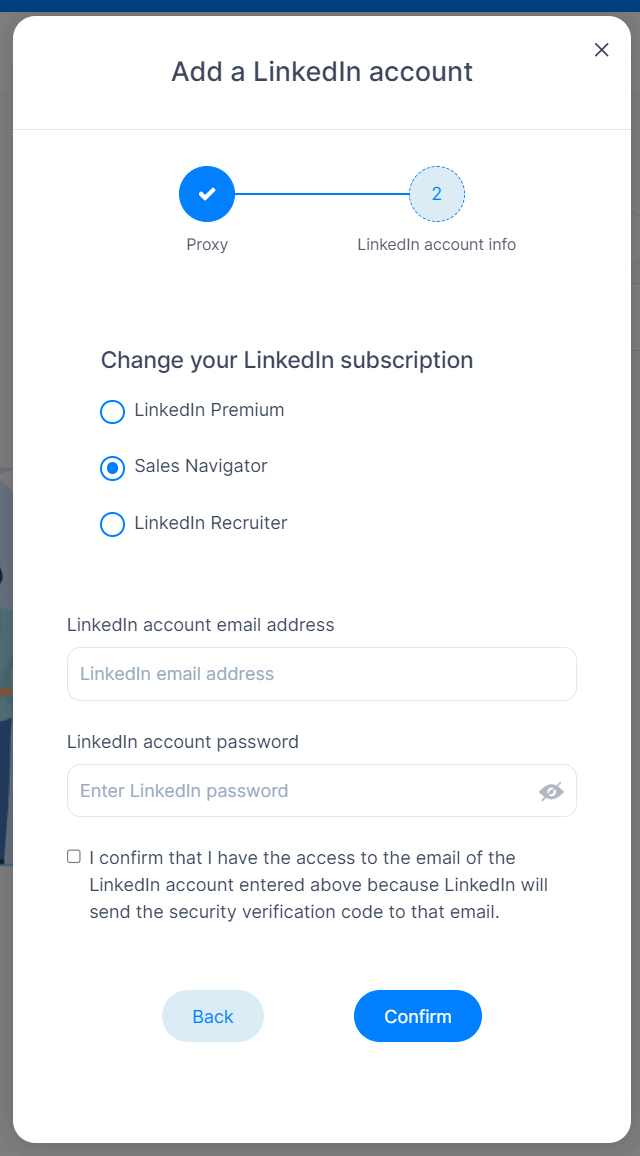Click the completed Proxy step checkmark circle
The width and height of the screenshot is (640, 1156).
tap(207, 194)
